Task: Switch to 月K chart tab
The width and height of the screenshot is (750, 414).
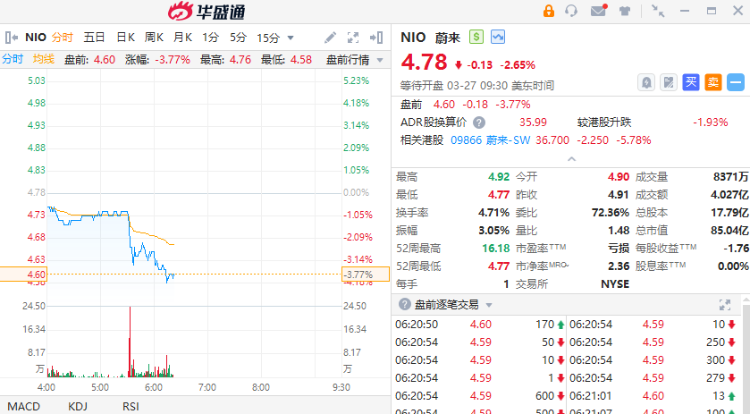Action: (182, 37)
